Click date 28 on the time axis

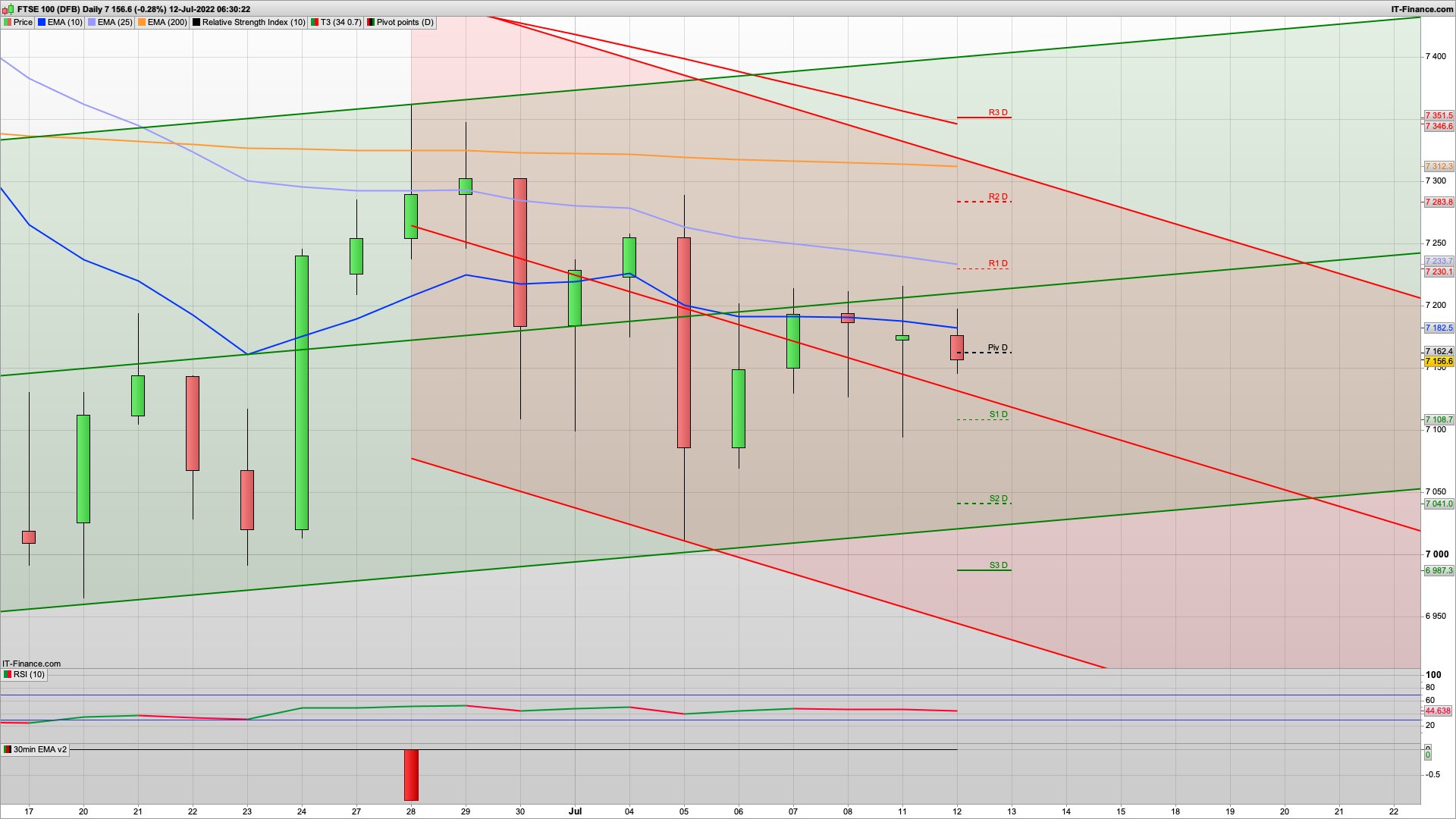pyautogui.click(x=411, y=811)
